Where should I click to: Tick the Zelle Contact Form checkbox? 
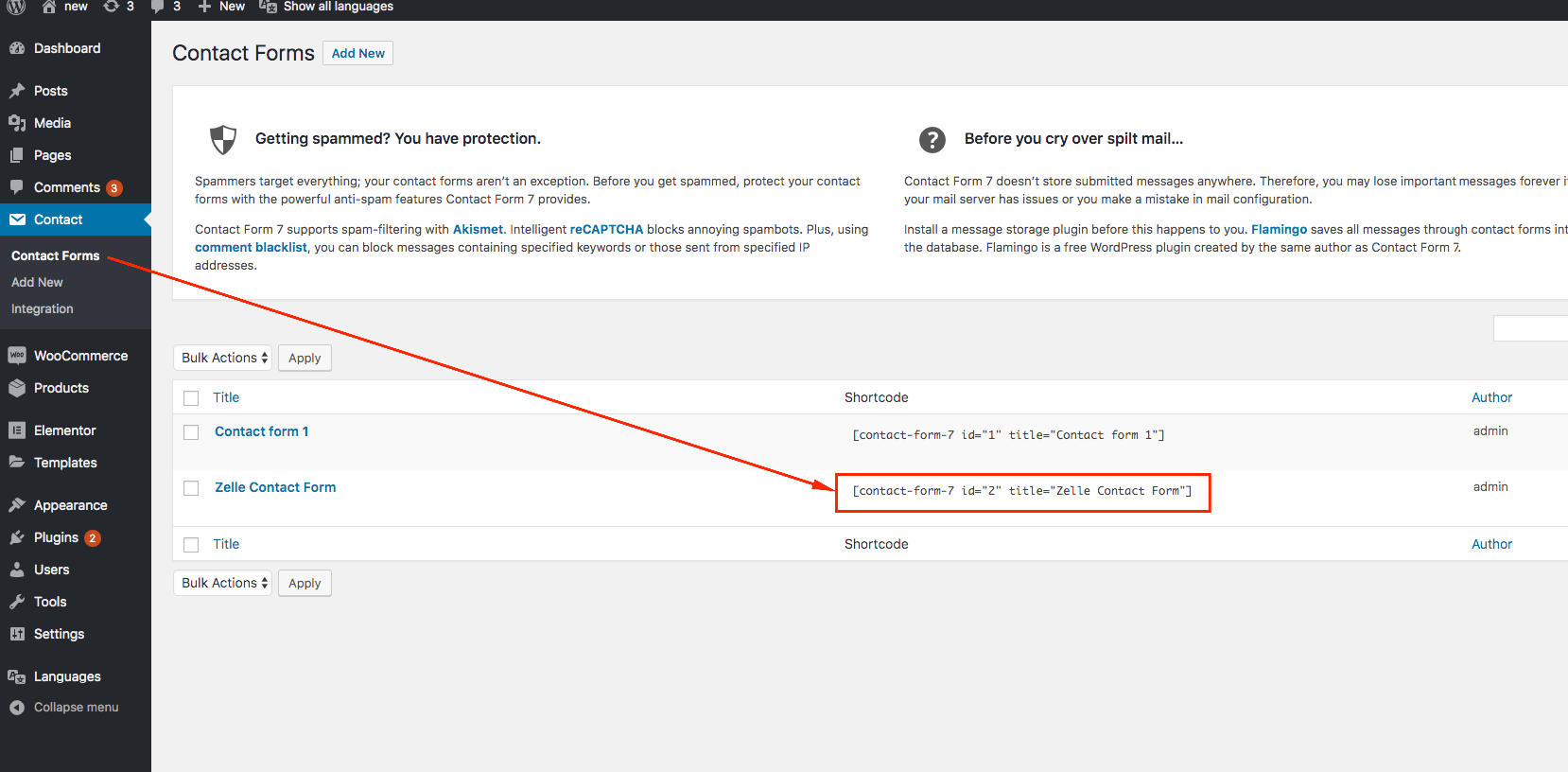coord(191,488)
